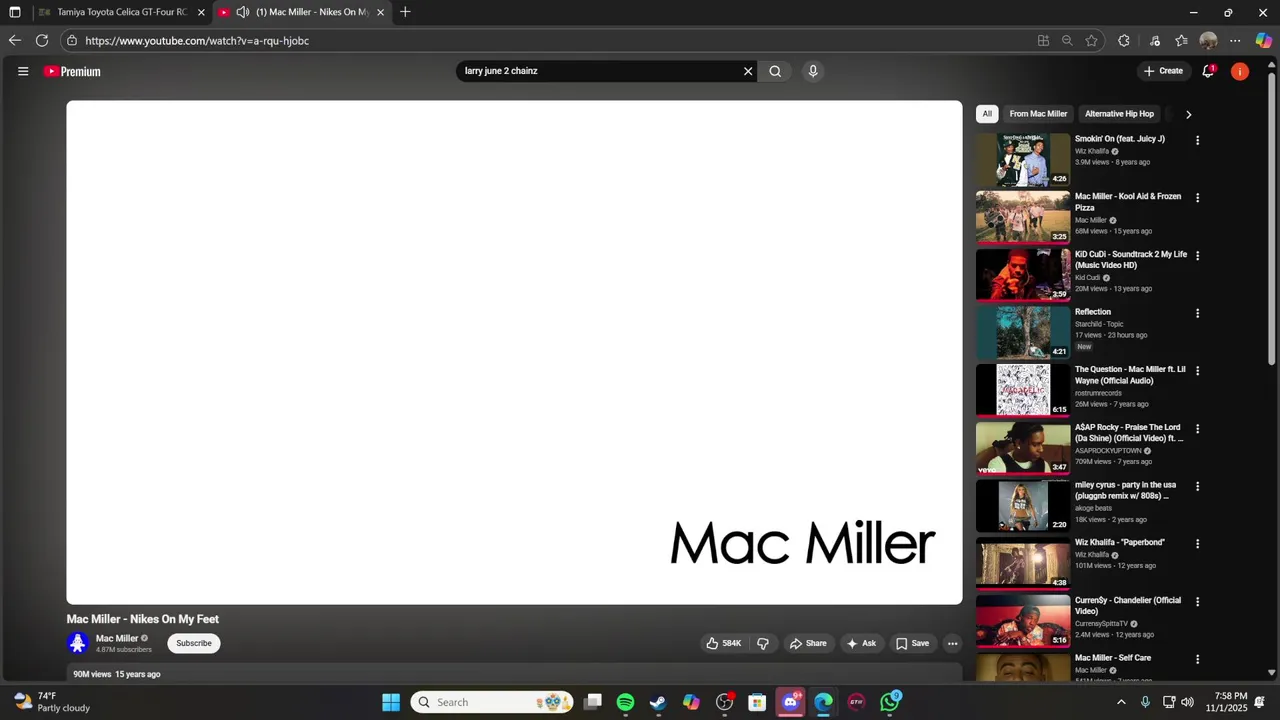1280x720 pixels.
Task: Play Smokin' On thumbnail
Action: pyautogui.click(x=1023, y=159)
